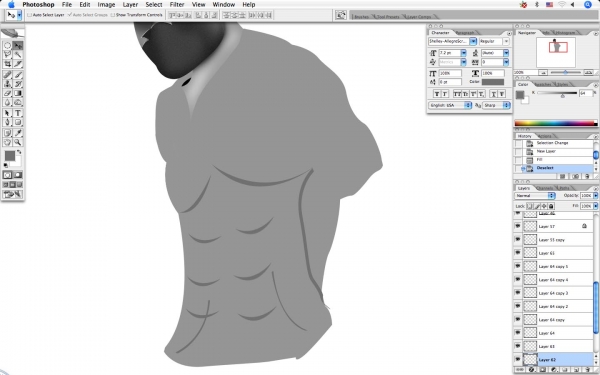The height and width of the screenshot is (375, 600).
Task: Open font family dropdown in Character panel
Action: 473,41
